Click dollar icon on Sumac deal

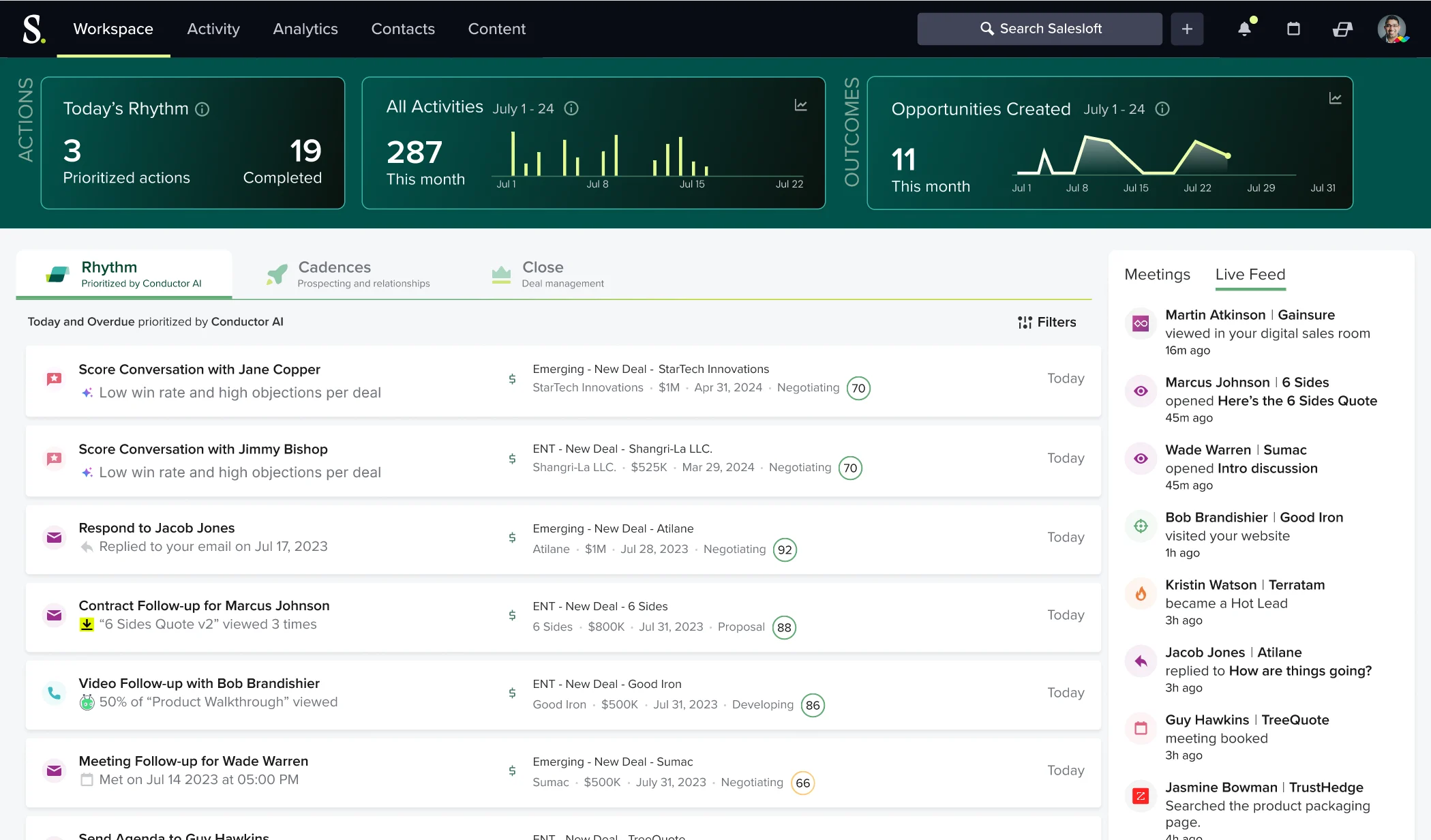pos(512,771)
